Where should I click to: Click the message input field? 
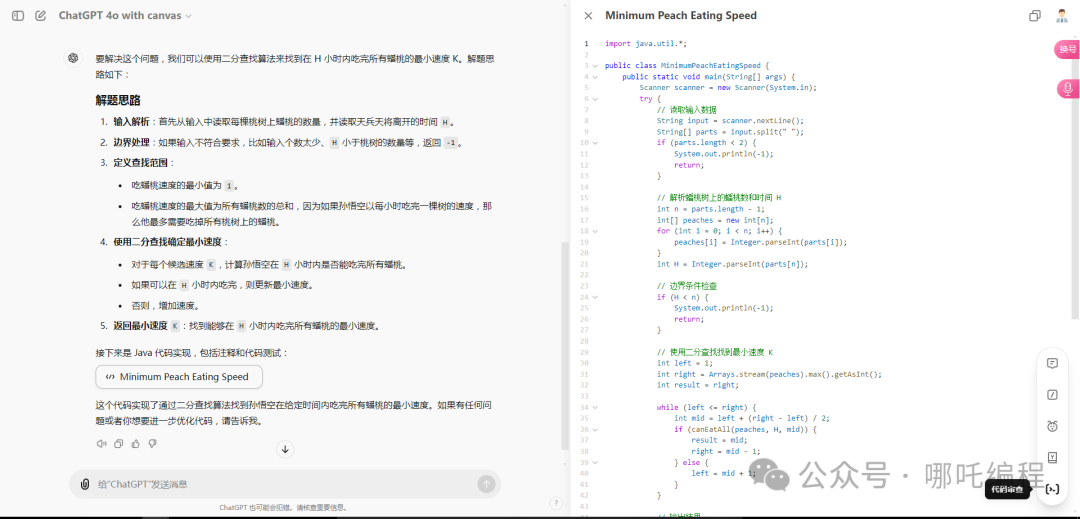[280, 484]
